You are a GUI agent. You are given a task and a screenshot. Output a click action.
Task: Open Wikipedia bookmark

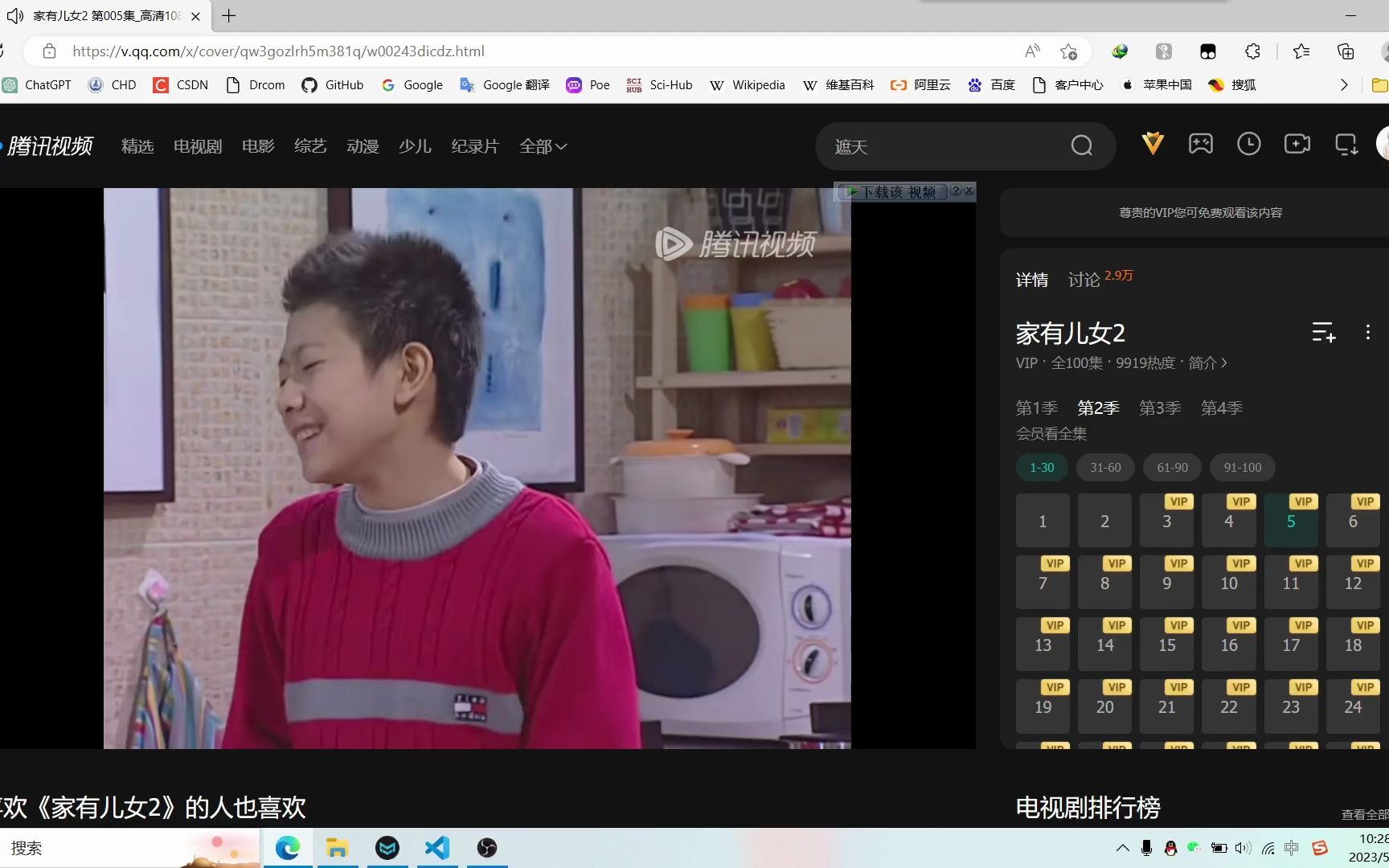pyautogui.click(x=747, y=84)
